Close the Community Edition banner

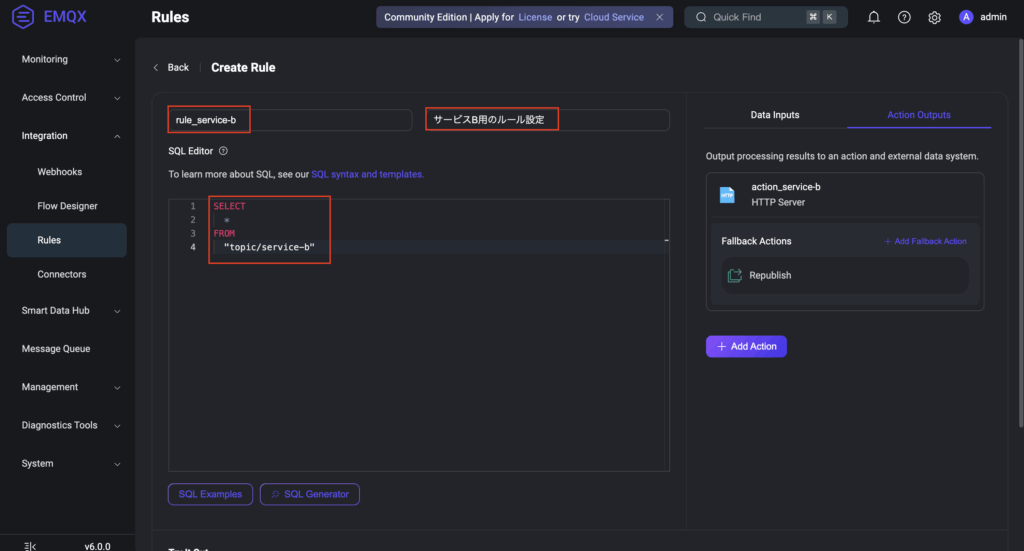[659, 17]
